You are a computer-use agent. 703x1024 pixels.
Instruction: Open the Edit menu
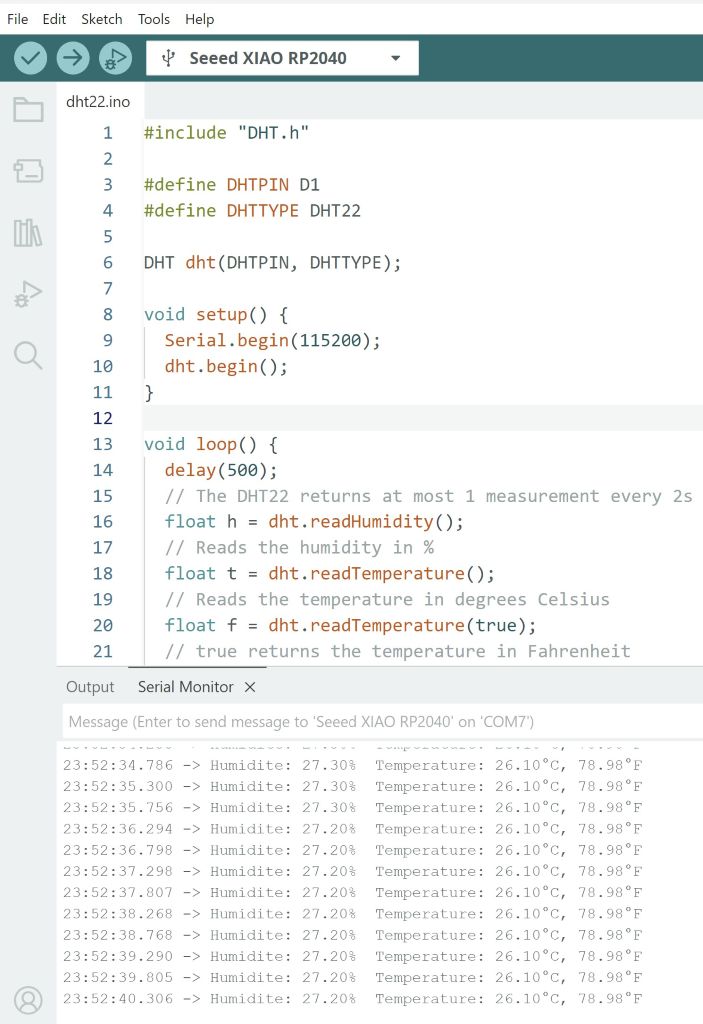54,19
